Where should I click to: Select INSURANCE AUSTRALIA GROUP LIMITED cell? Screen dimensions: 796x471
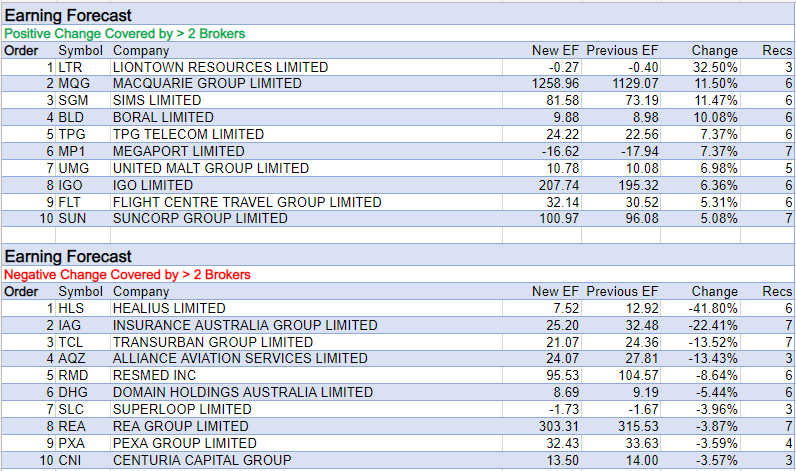[245, 325]
